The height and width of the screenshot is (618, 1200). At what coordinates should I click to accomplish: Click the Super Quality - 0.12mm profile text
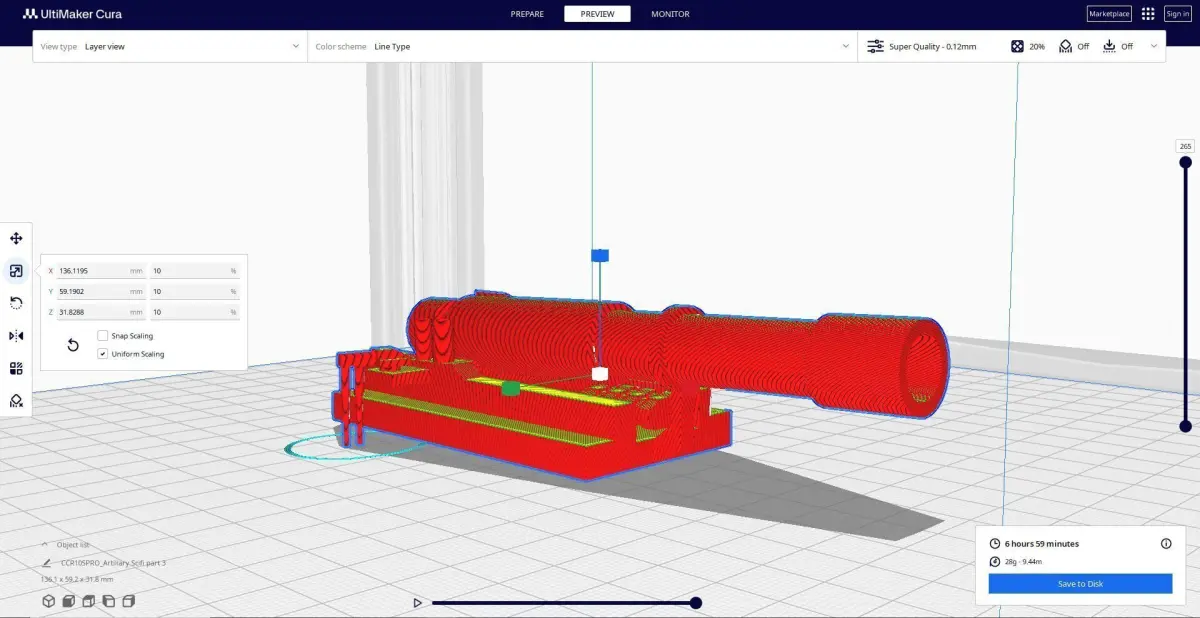(933, 46)
